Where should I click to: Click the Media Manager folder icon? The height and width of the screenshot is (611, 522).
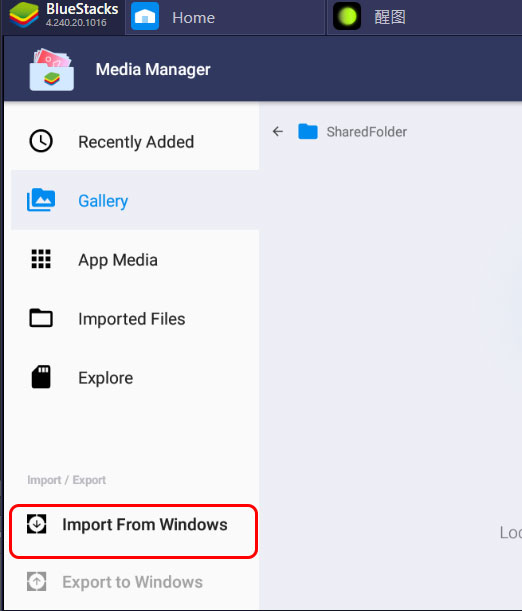click(x=52, y=69)
